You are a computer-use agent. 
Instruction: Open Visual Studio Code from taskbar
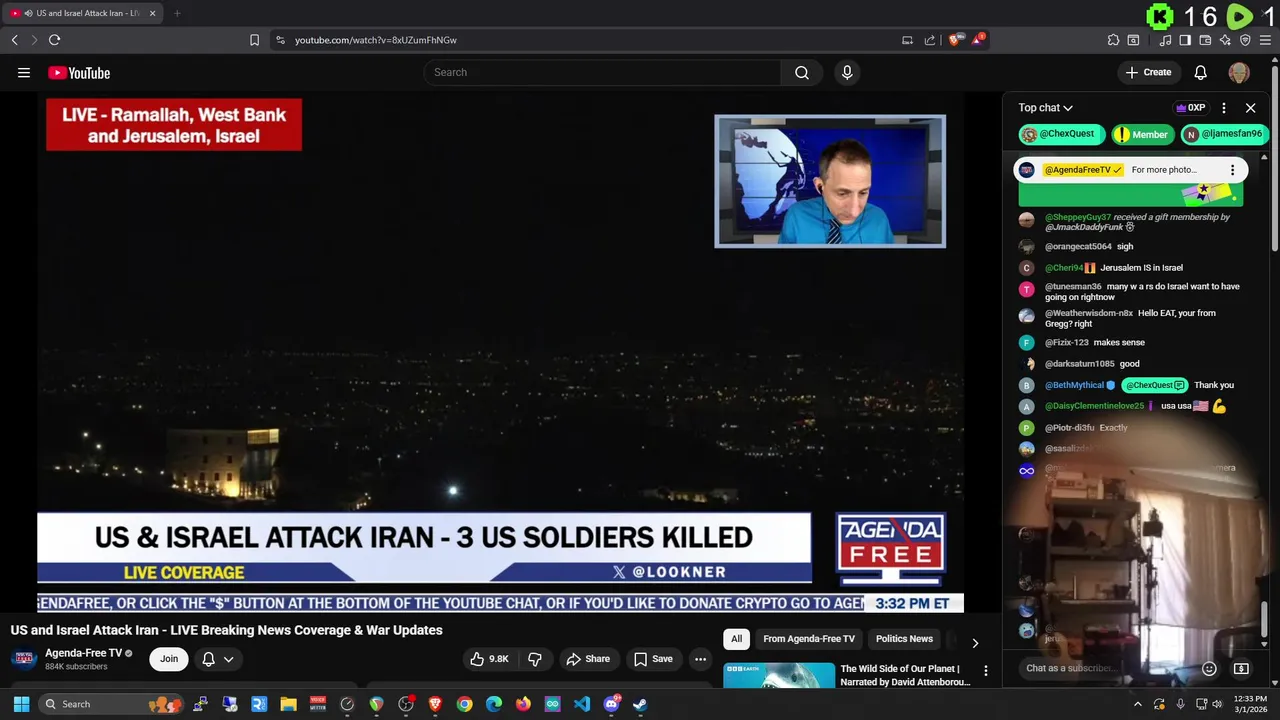tap(582, 704)
